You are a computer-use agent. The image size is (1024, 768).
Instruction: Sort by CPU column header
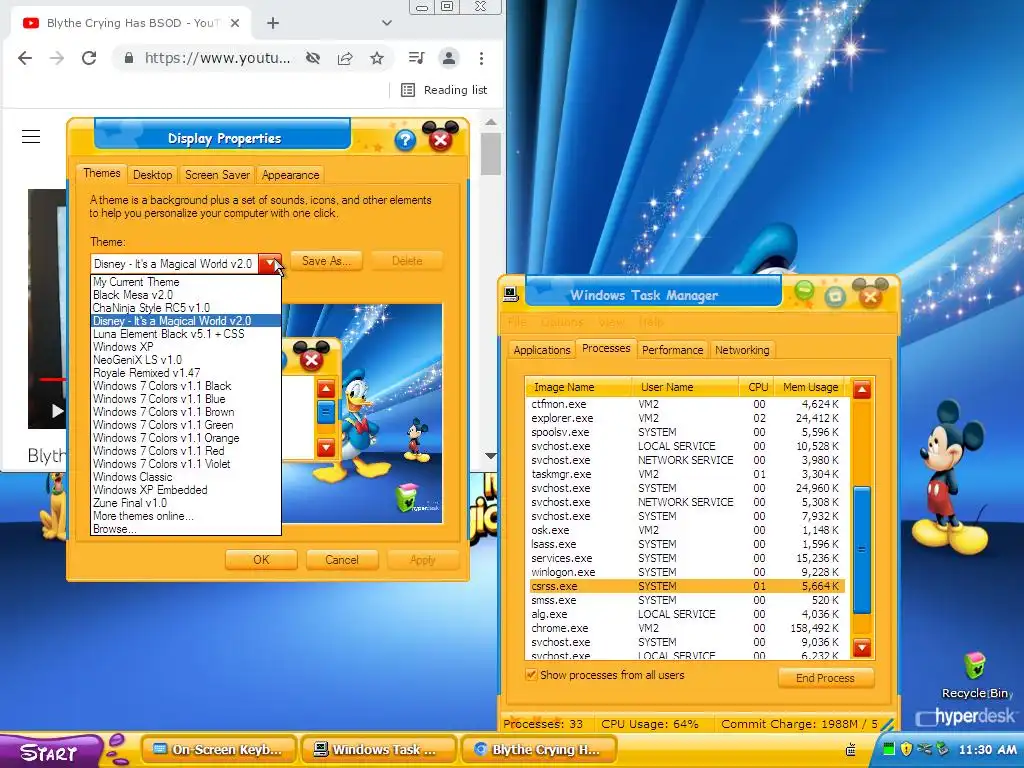pos(758,387)
